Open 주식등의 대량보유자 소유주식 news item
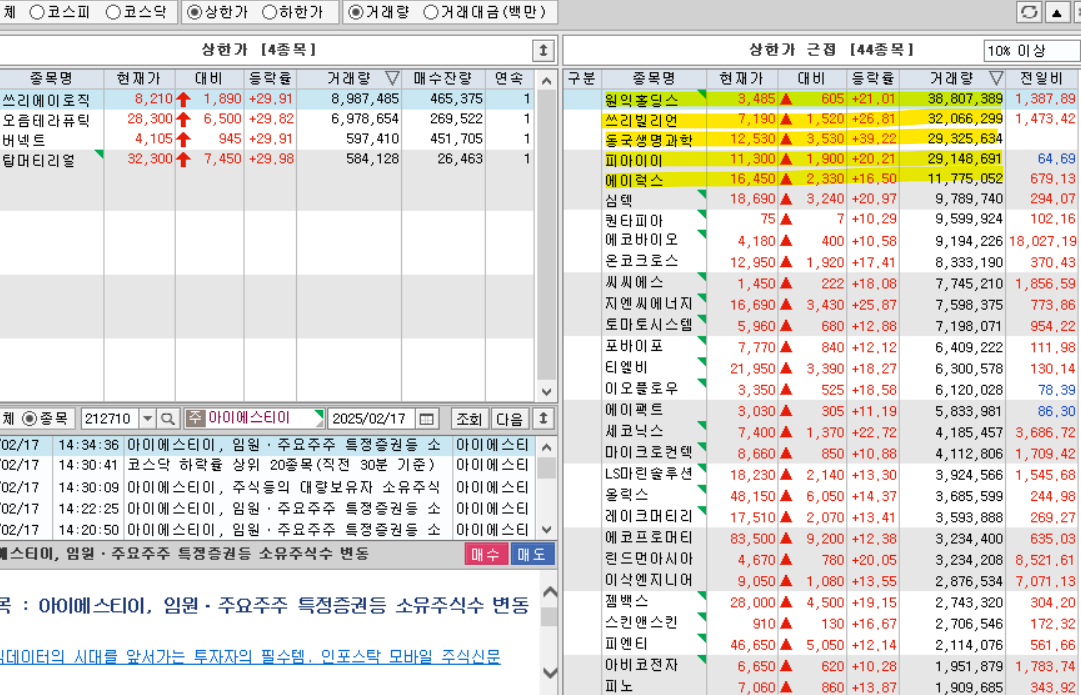Screen dimensions: 1081x695 [x=267, y=487]
